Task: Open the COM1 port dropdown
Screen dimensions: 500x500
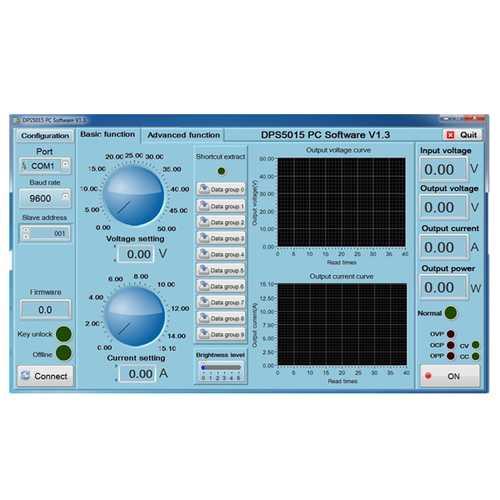Action: [x=66, y=164]
